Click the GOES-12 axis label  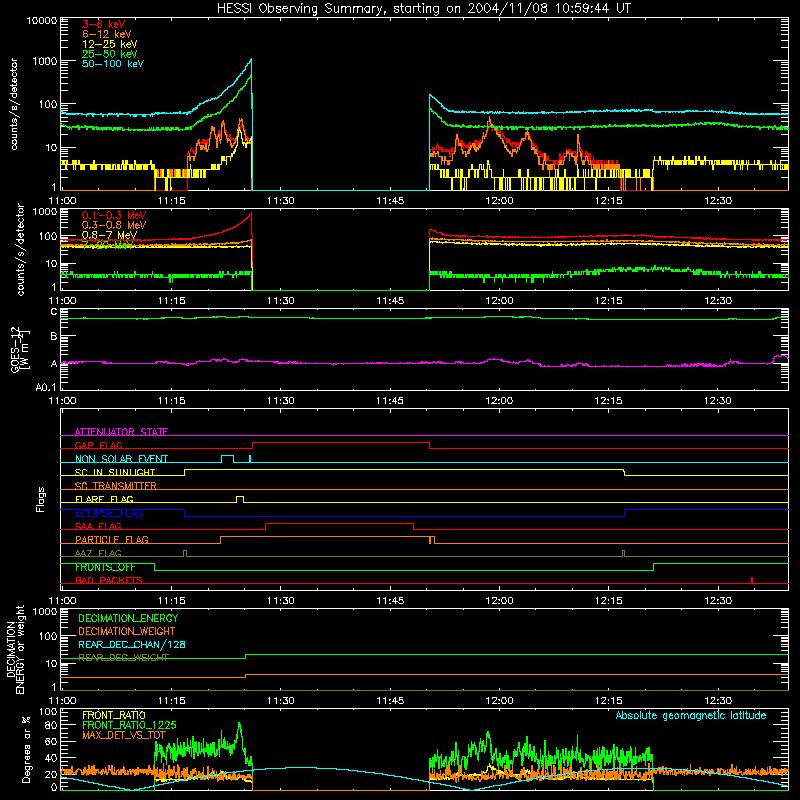coord(20,350)
